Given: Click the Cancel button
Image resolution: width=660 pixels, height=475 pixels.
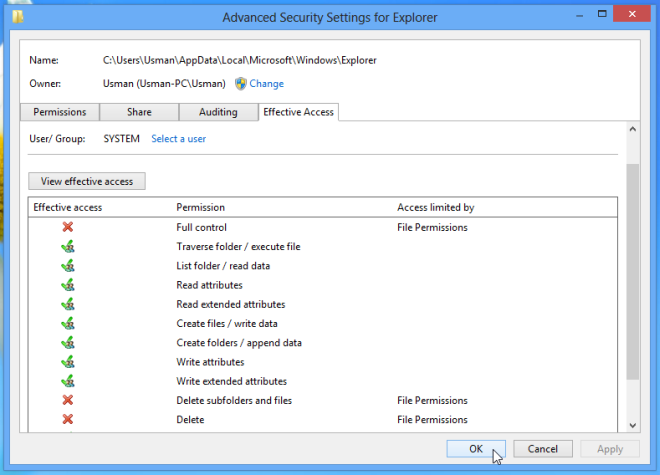Looking at the screenshot, I should 543,449.
